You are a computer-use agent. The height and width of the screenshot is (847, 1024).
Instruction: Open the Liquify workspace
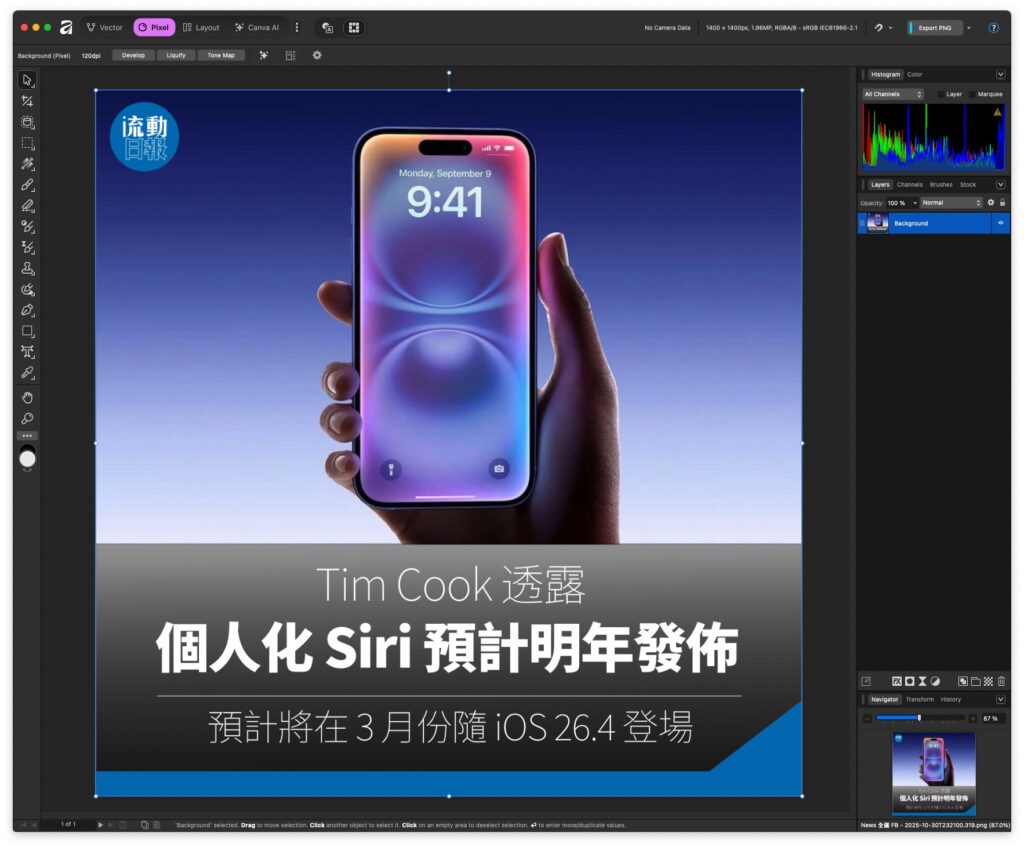click(x=176, y=55)
